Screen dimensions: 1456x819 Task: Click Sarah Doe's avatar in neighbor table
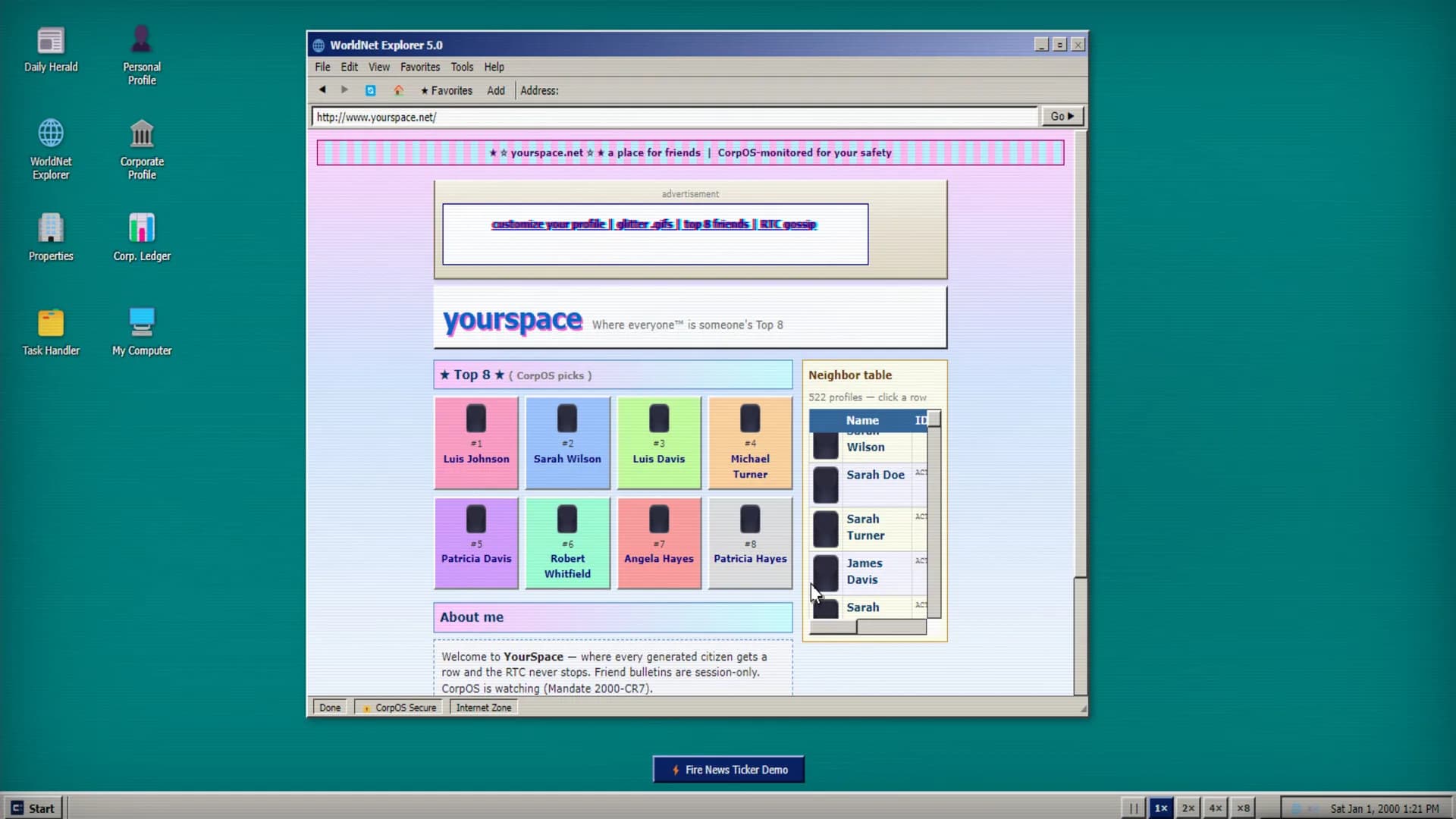tap(825, 485)
